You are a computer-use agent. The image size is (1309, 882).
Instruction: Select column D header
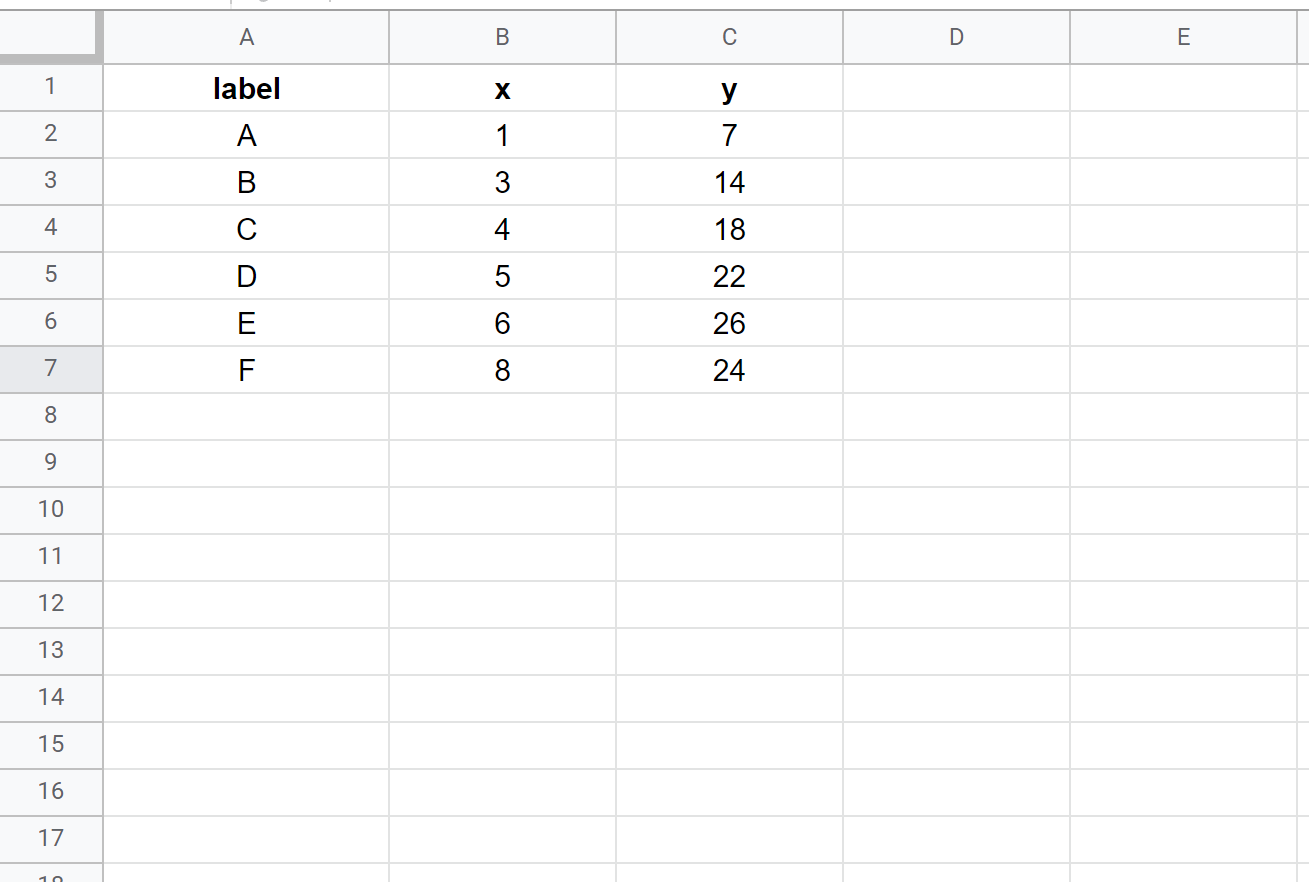click(x=956, y=38)
